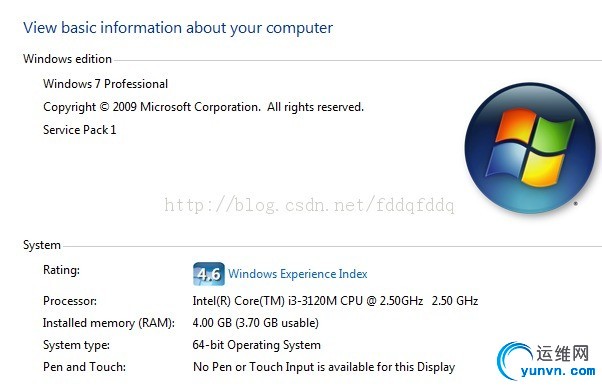Click the Microsoft copyright notice line
The height and width of the screenshot is (388, 602).
pyautogui.click(x=203, y=107)
